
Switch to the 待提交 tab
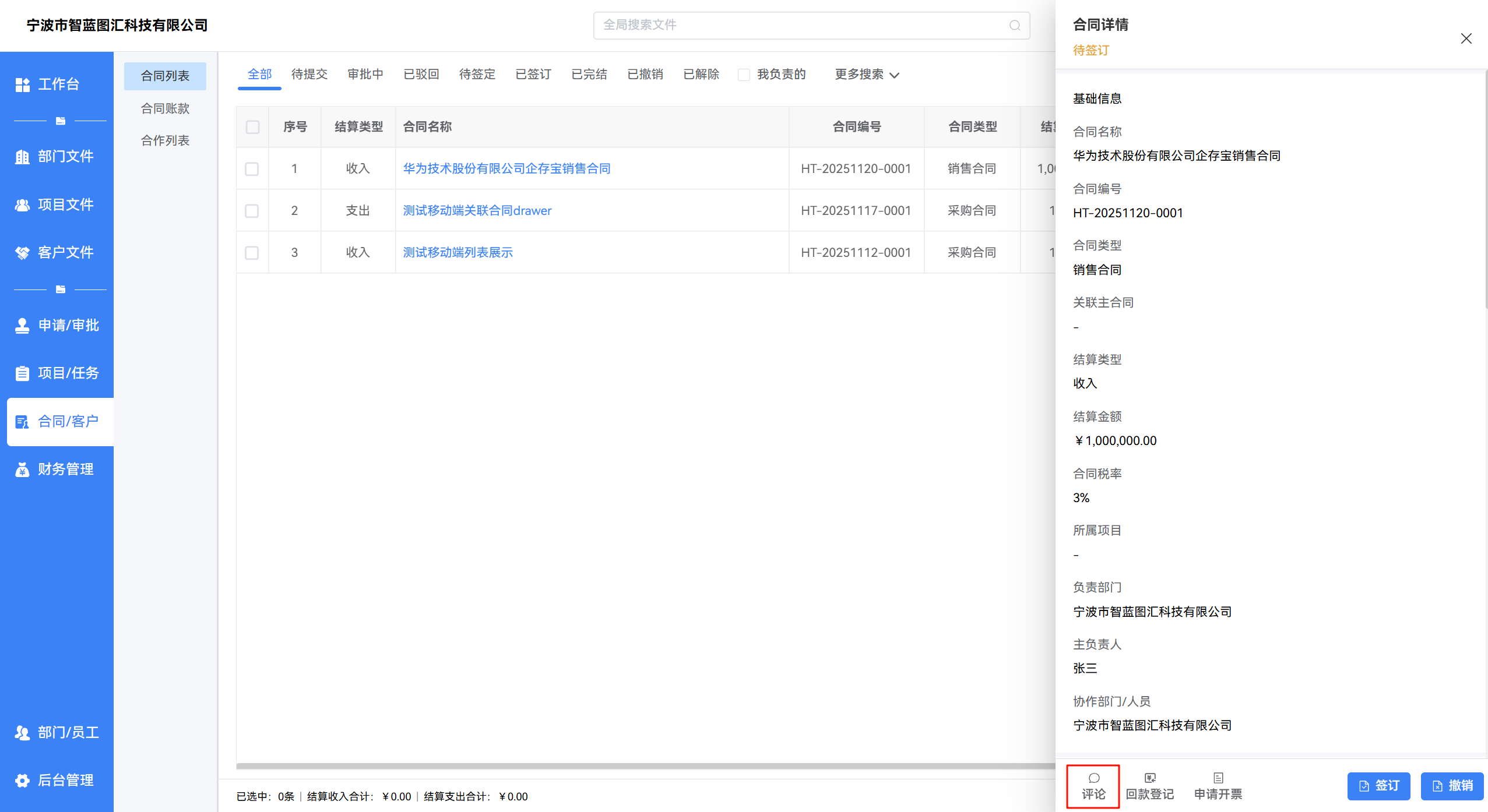(309, 75)
